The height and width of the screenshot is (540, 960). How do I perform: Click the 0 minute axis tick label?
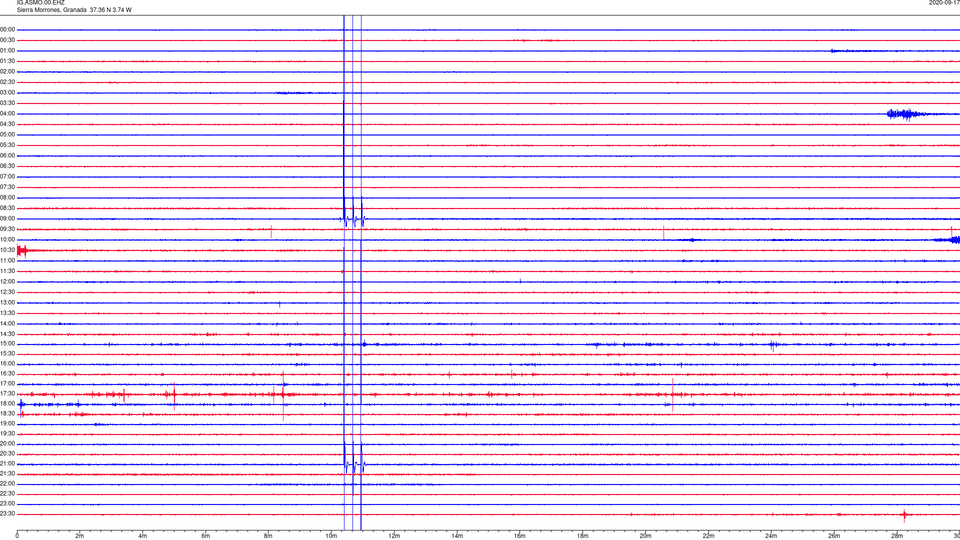[x=17, y=536]
